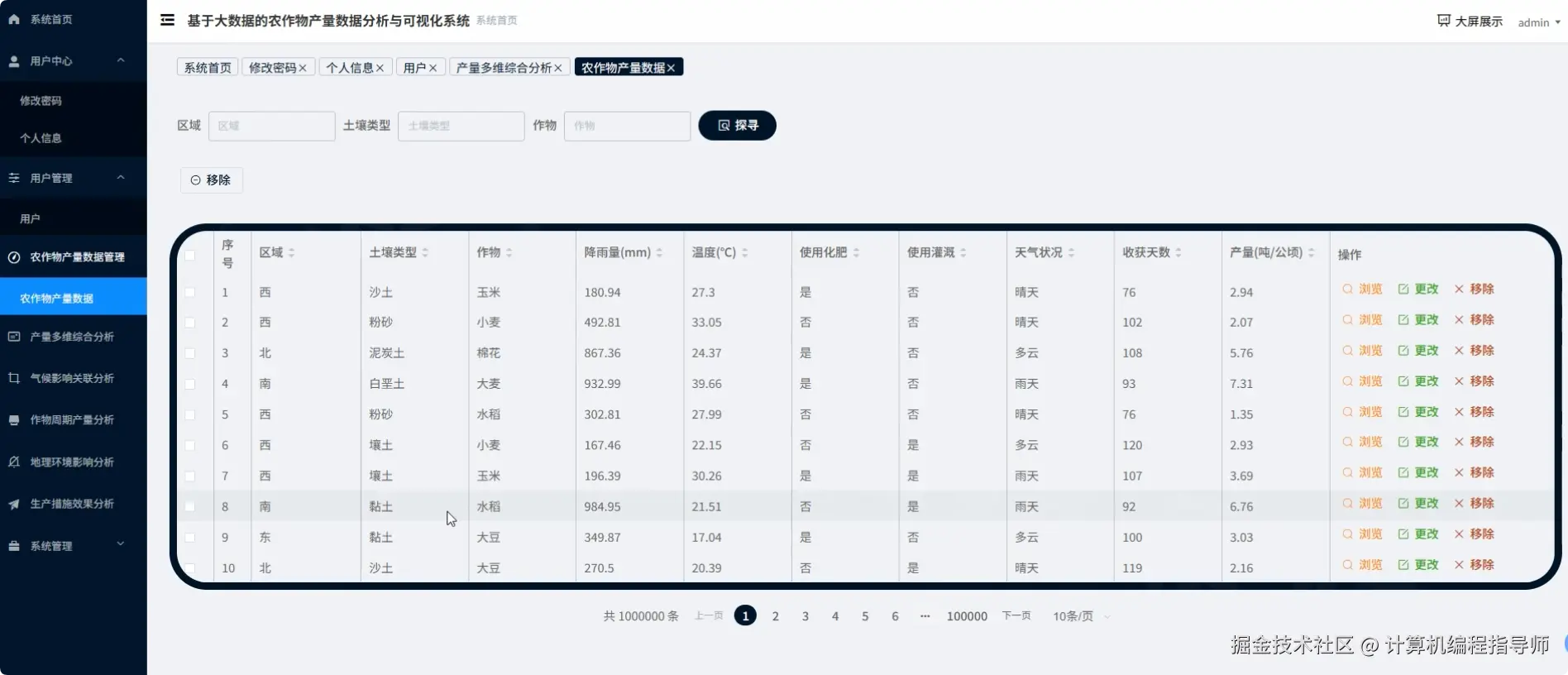Click the 移除 bulk delete button
Screen dimensions: 1568x675
pyautogui.click(x=212, y=180)
